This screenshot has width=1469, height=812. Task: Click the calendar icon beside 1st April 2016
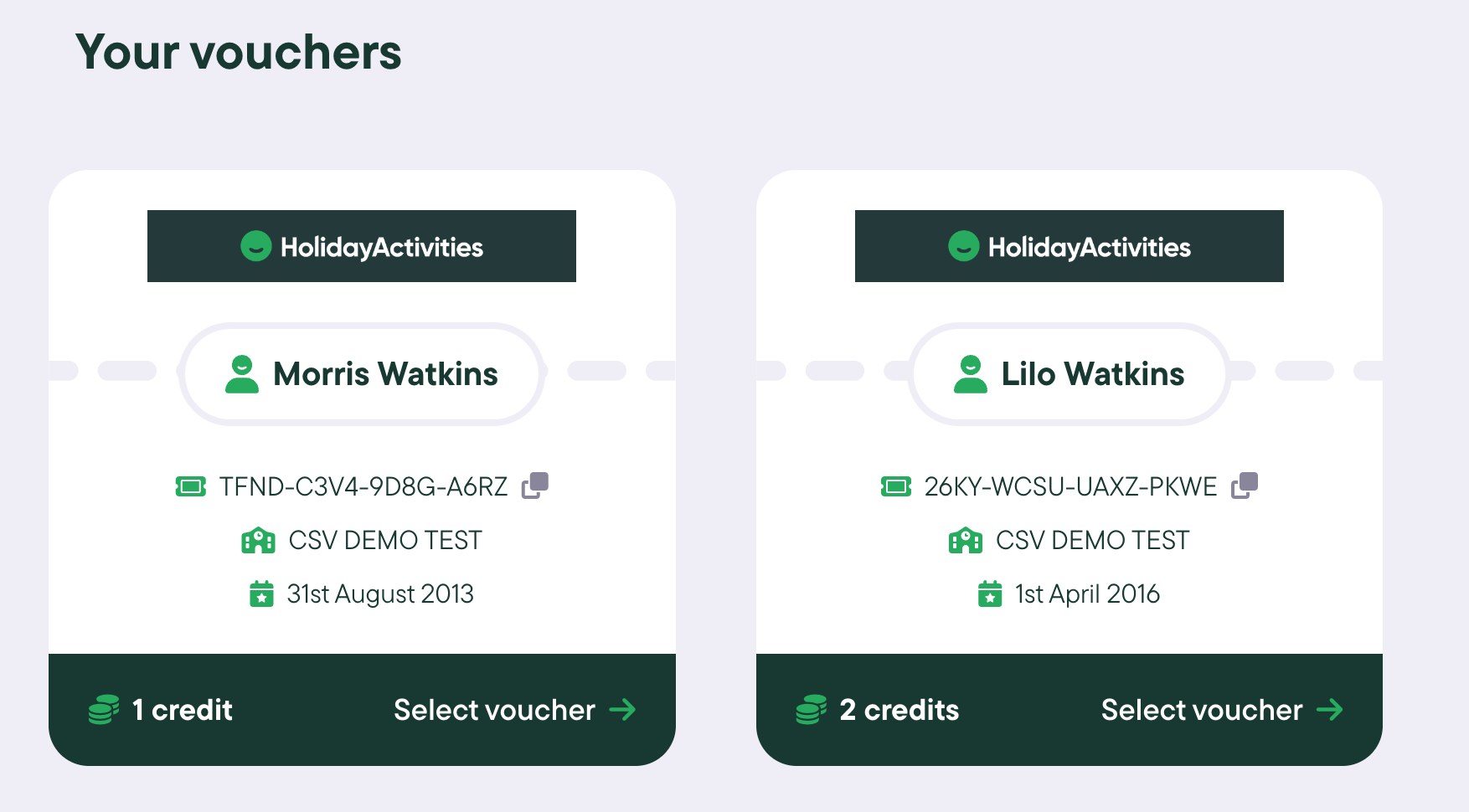[x=990, y=594]
